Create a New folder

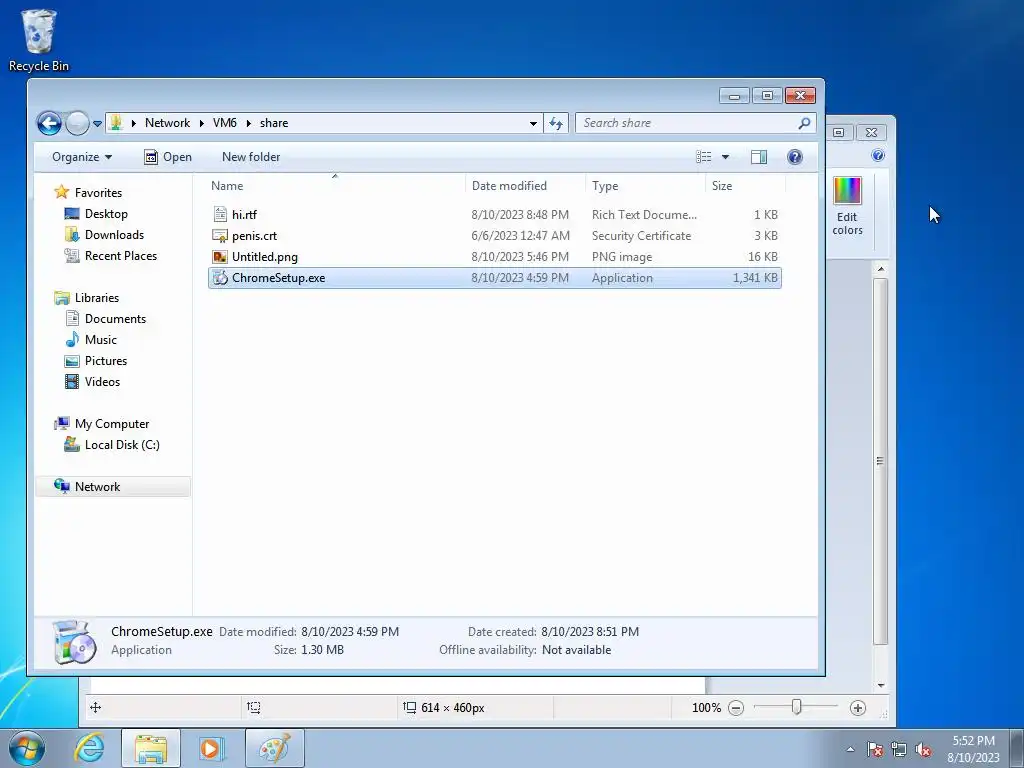point(251,157)
